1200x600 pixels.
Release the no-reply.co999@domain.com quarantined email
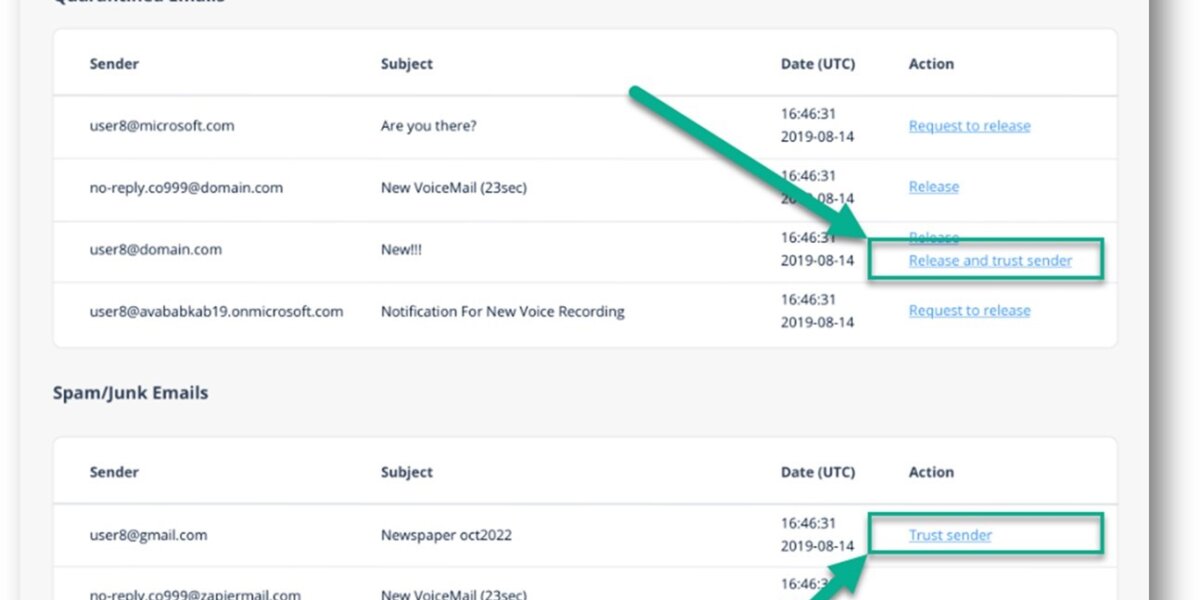(x=933, y=187)
